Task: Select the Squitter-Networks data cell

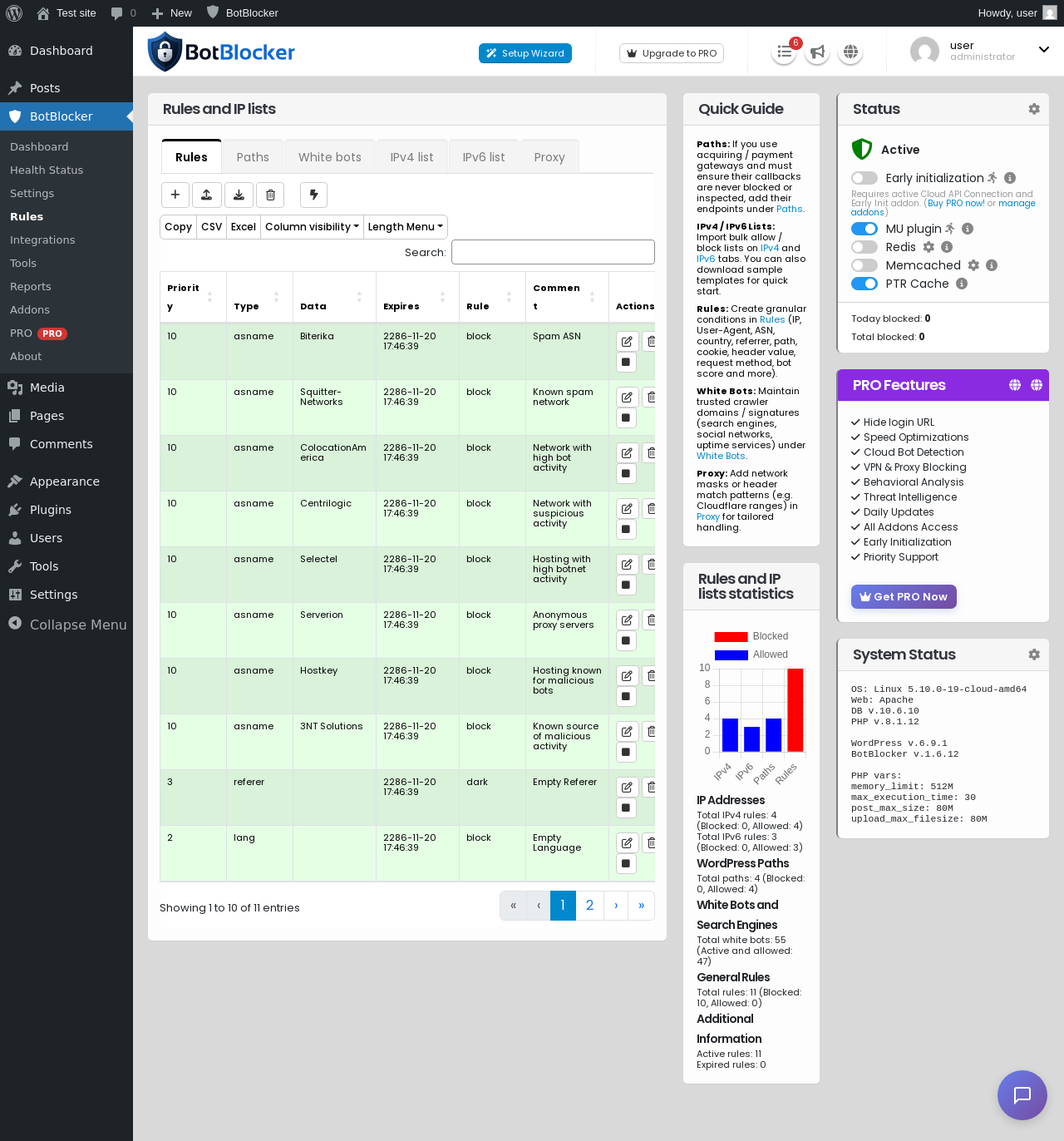Action: click(334, 407)
